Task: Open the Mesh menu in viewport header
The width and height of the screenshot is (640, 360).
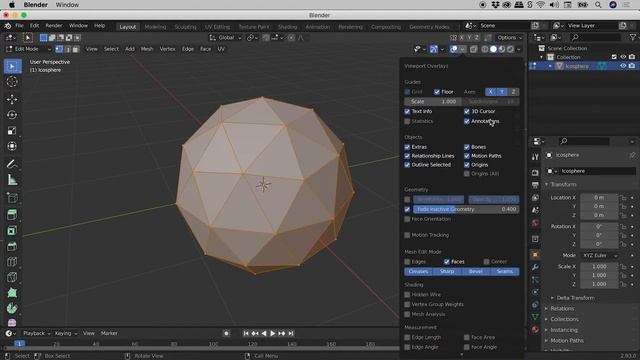Action: tap(147, 49)
